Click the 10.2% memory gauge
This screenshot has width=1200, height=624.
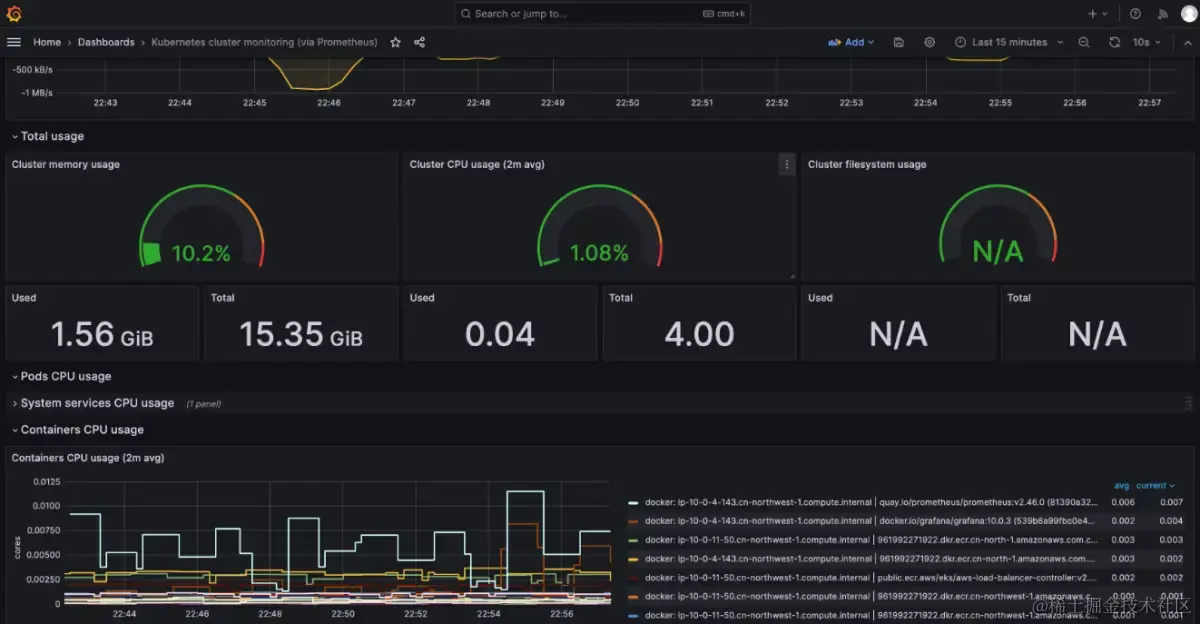[201, 228]
